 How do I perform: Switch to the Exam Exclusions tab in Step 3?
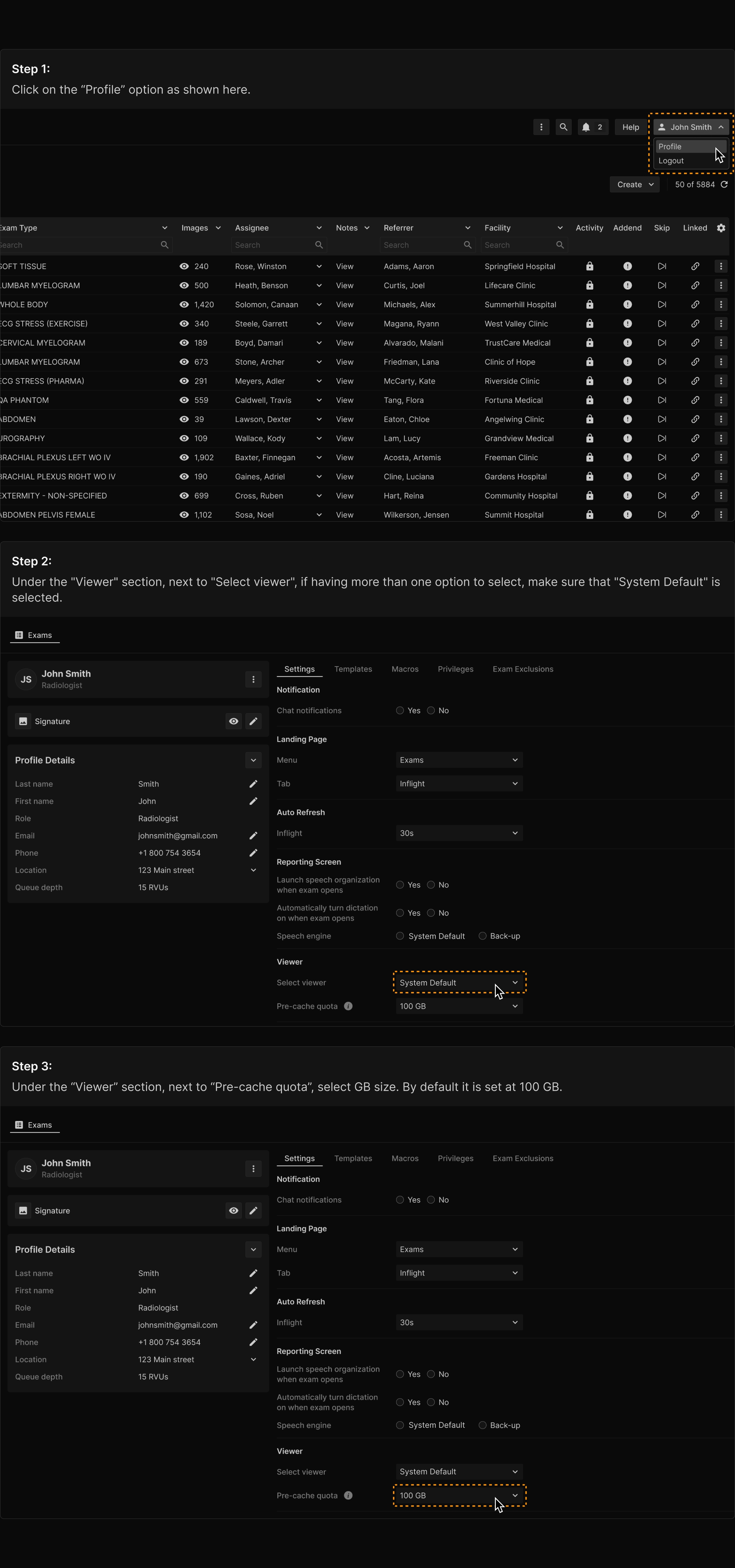pyautogui.click(x=523, y=1158)
